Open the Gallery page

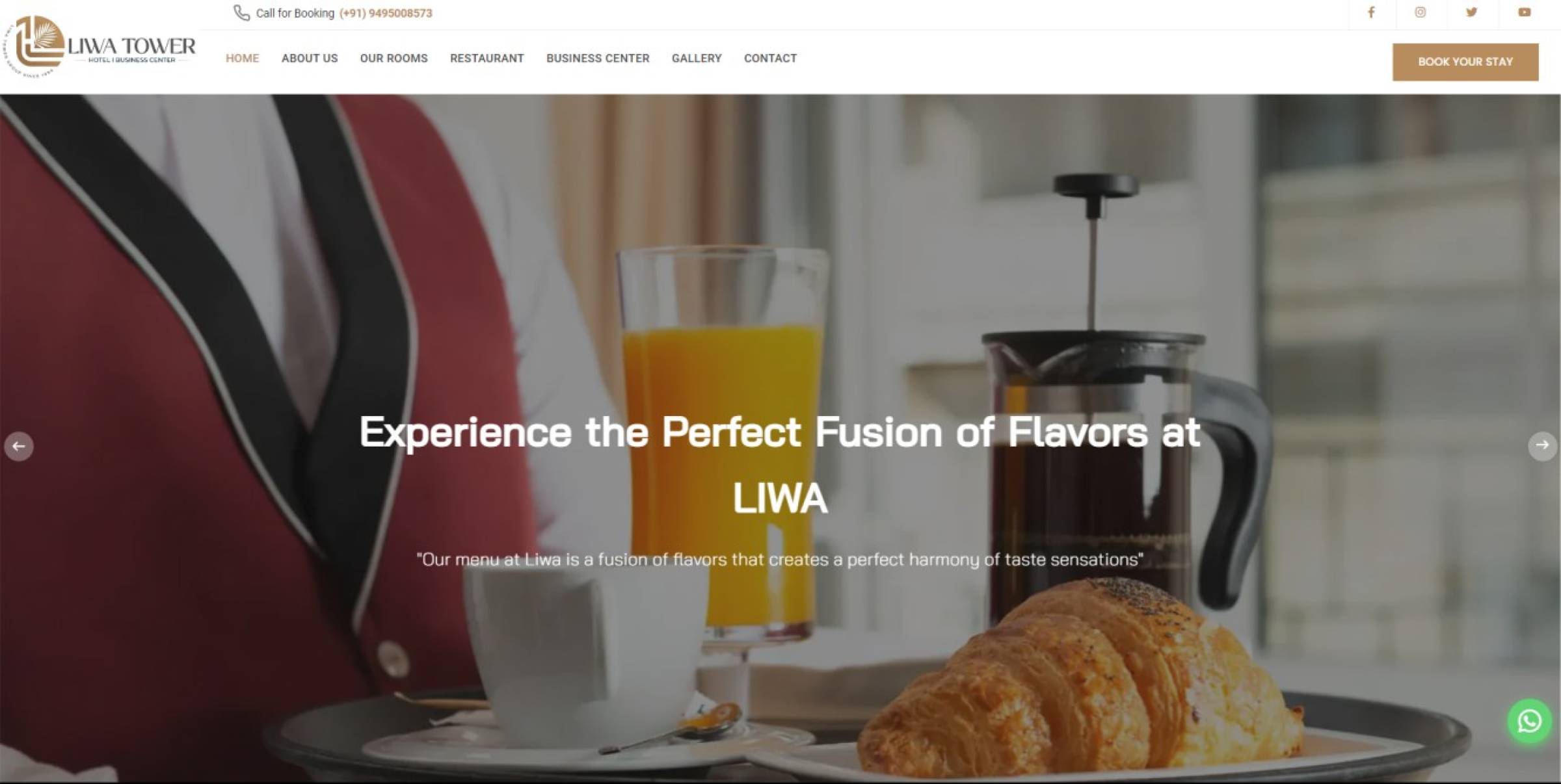697,59
